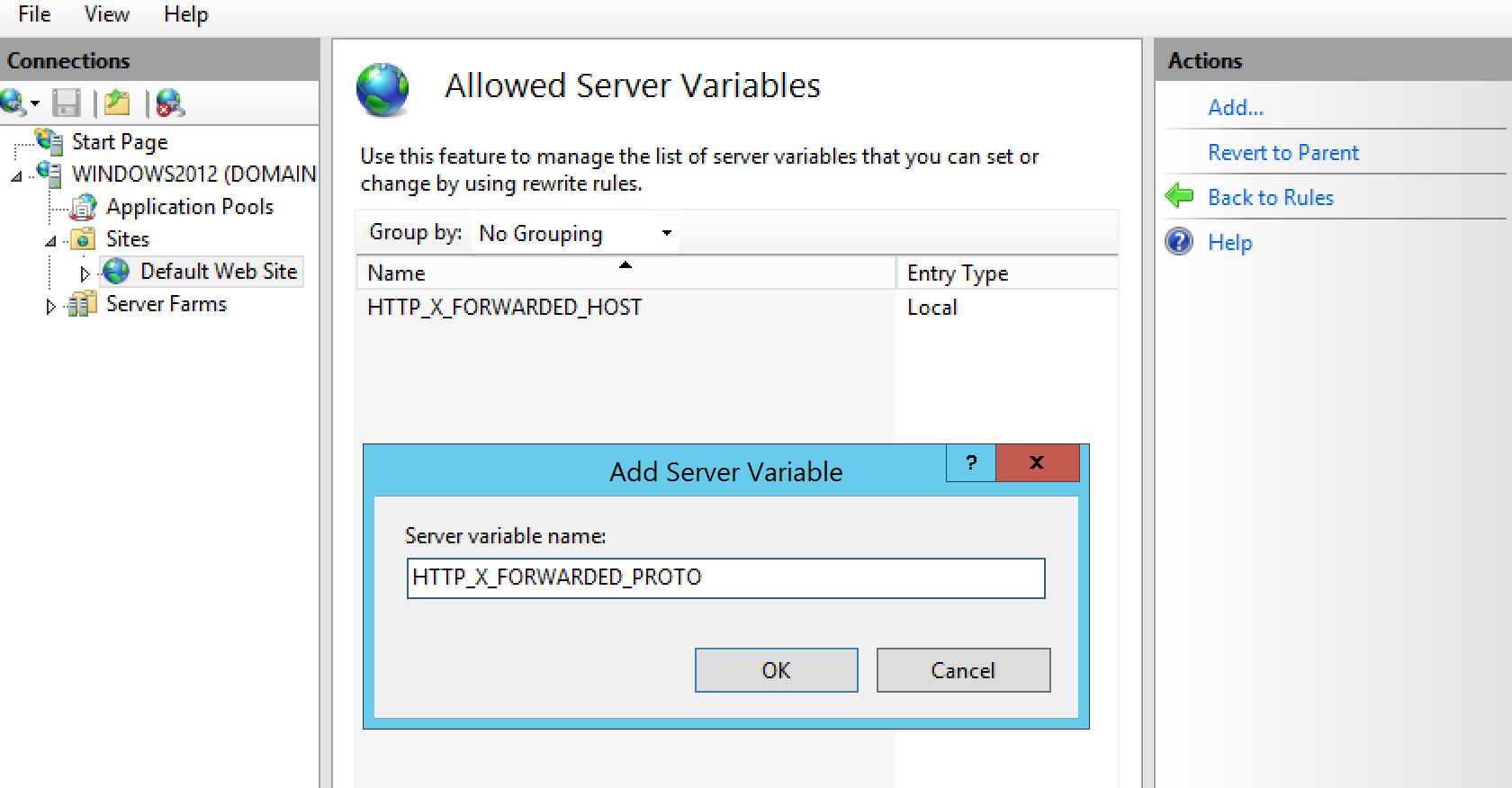Expand the Default Web Site node
1512x788 pixels.
point(85,273)
